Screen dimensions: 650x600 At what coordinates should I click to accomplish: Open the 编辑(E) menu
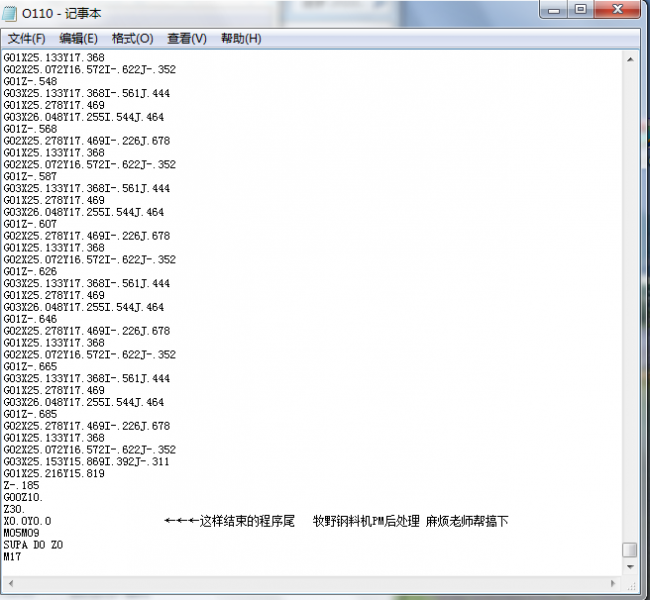[78, 39]
